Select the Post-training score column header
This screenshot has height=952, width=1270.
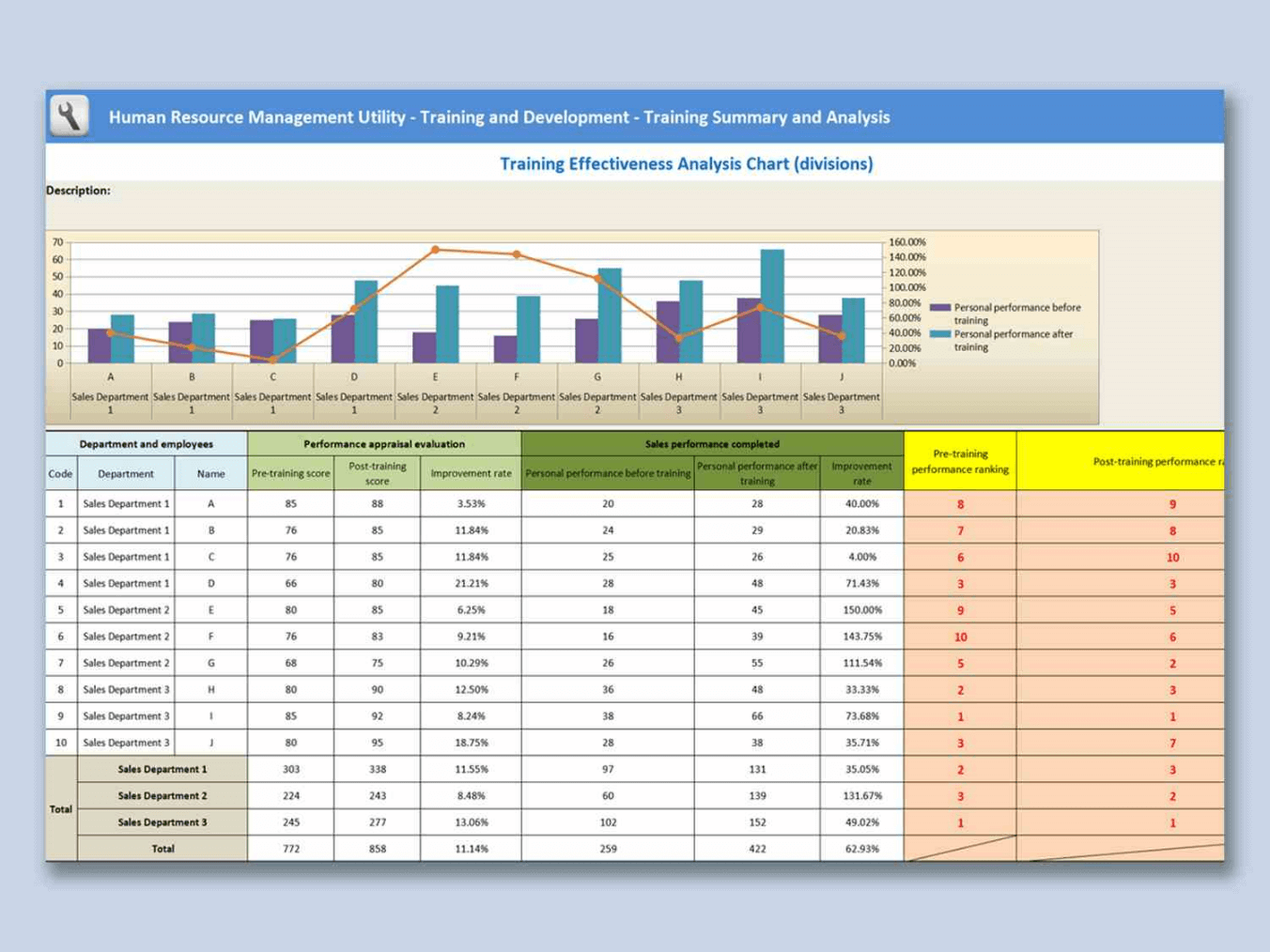(x=377, y=474)
